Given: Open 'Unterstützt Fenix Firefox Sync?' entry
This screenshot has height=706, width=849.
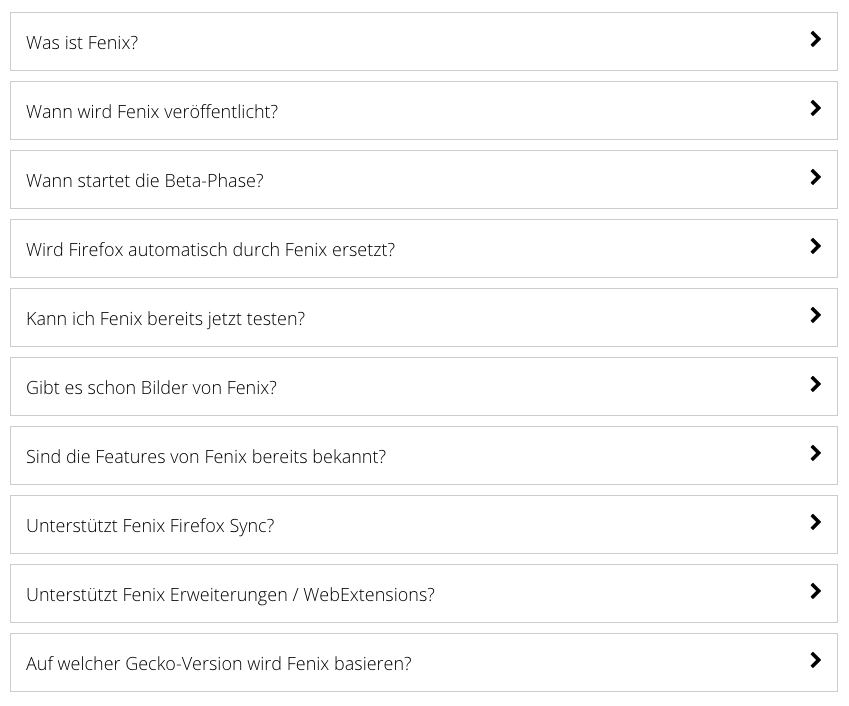Looking at the screenshot, I should click(150, 525).
